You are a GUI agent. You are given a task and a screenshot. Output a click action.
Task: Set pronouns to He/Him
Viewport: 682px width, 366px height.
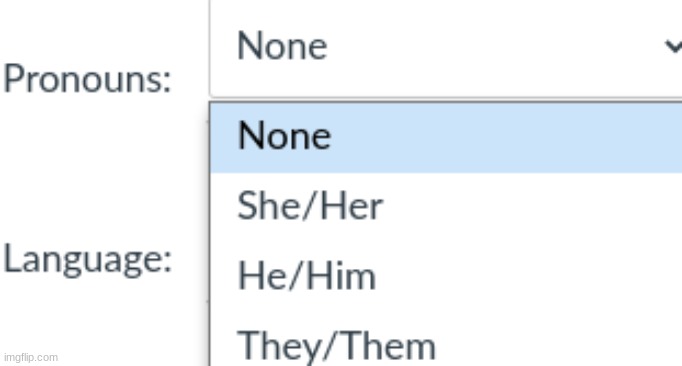tap(446, 276)
